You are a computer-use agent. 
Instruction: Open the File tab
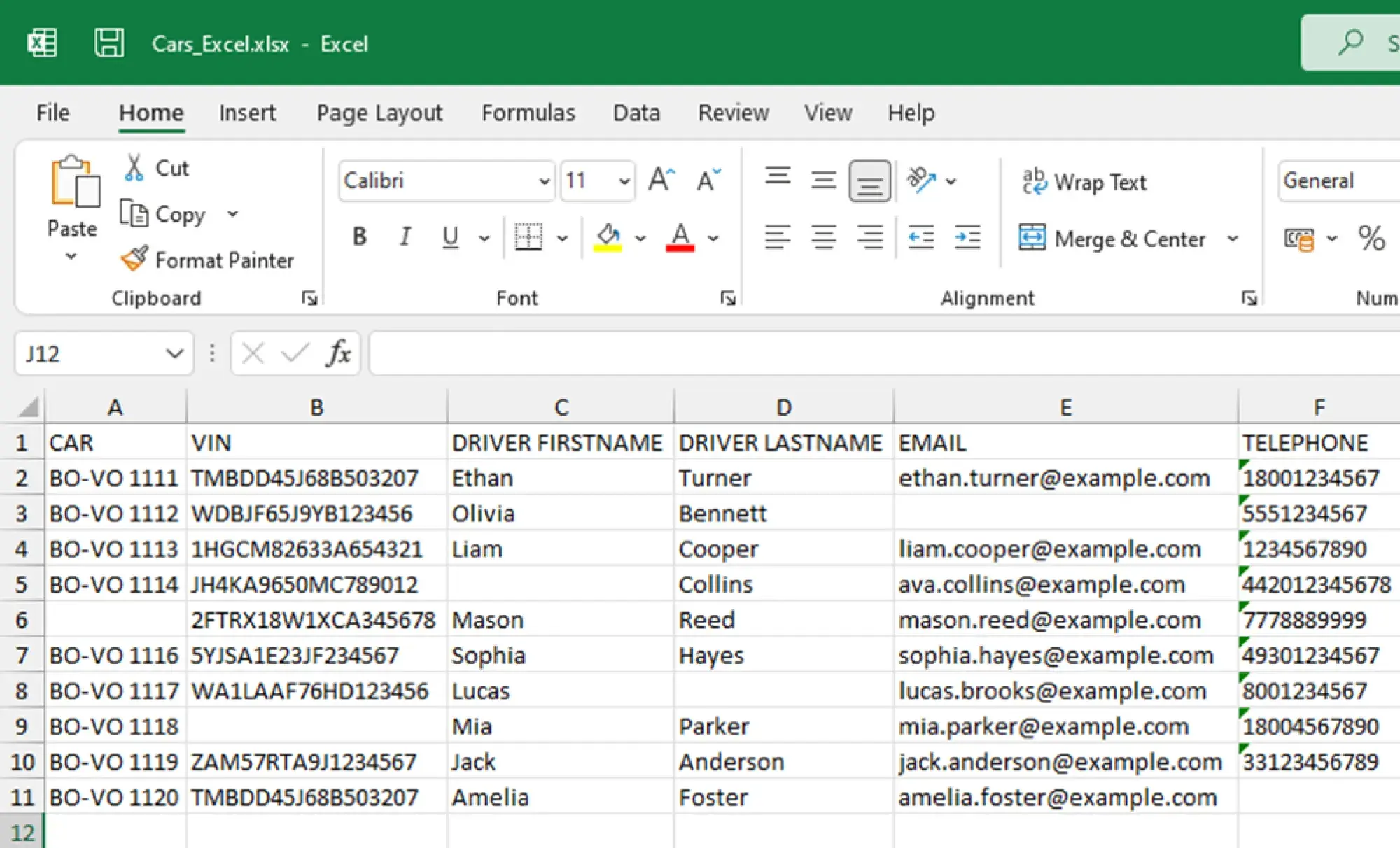(53, 113)
